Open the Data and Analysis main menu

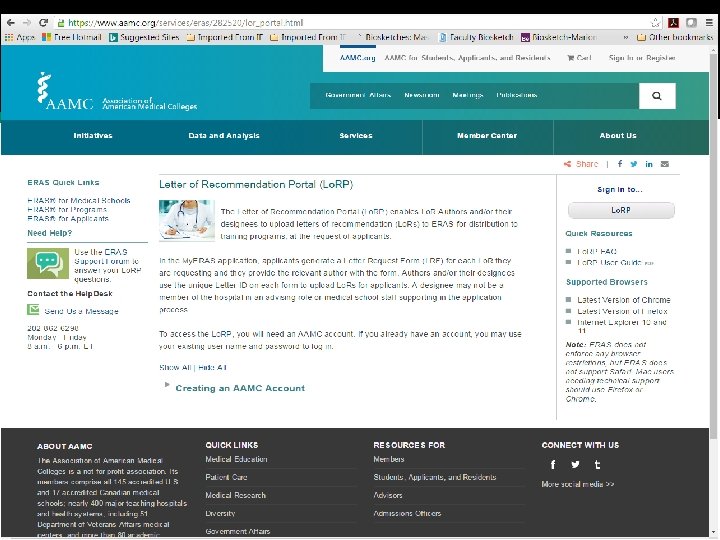click(x=224, y=135)
